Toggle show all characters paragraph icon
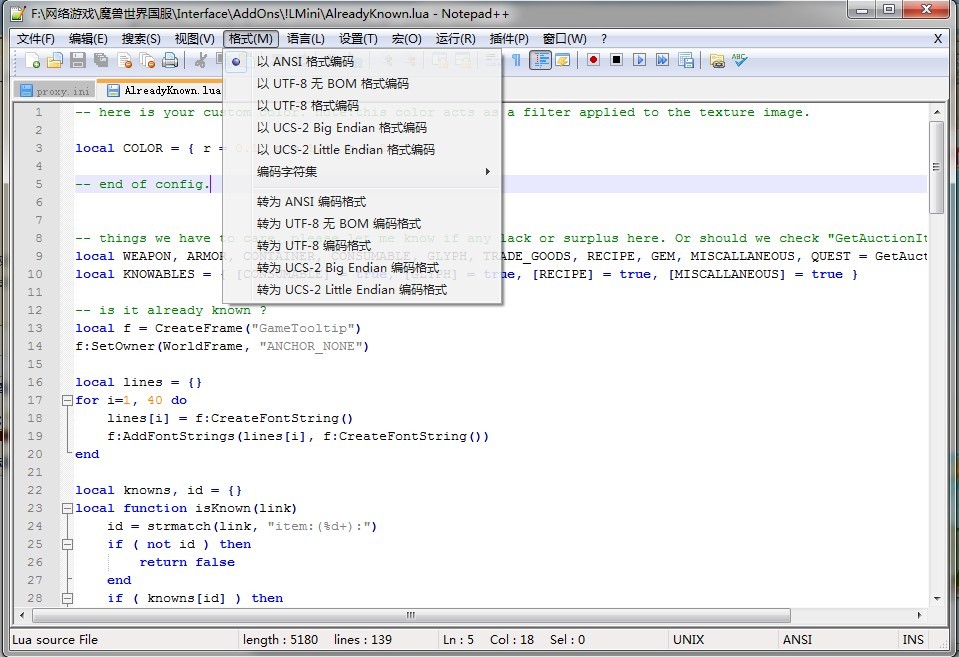Screen dimensions: 959x657 [x=516, y=61]
